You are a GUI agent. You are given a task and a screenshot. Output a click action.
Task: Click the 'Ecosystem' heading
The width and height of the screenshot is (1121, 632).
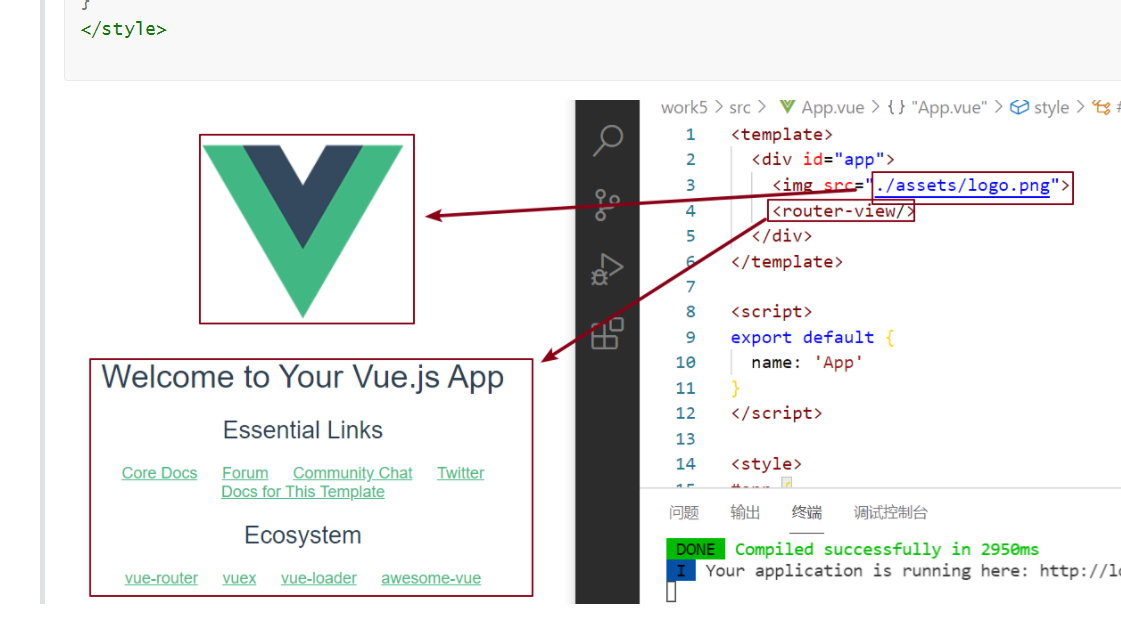pos(302,535)
